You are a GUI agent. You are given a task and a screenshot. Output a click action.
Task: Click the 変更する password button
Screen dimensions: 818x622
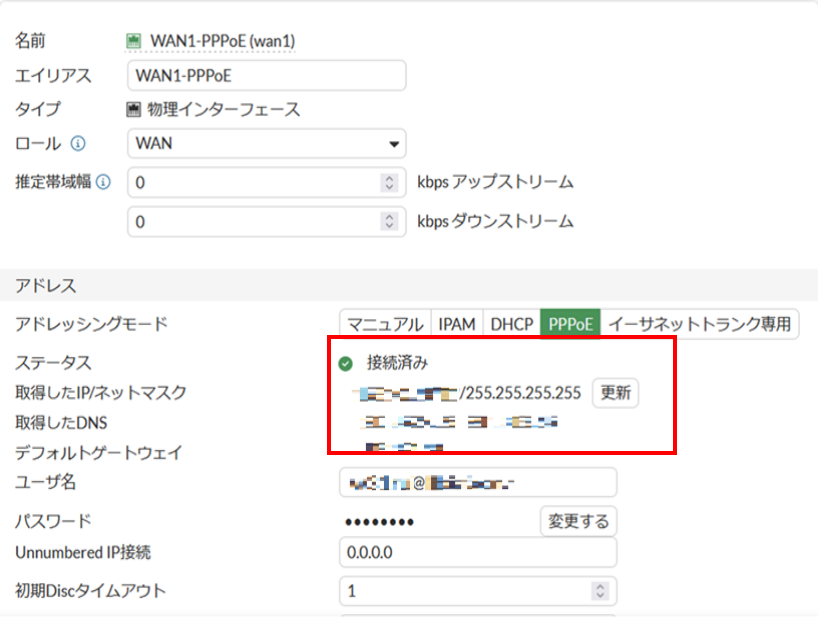[578, 521]
